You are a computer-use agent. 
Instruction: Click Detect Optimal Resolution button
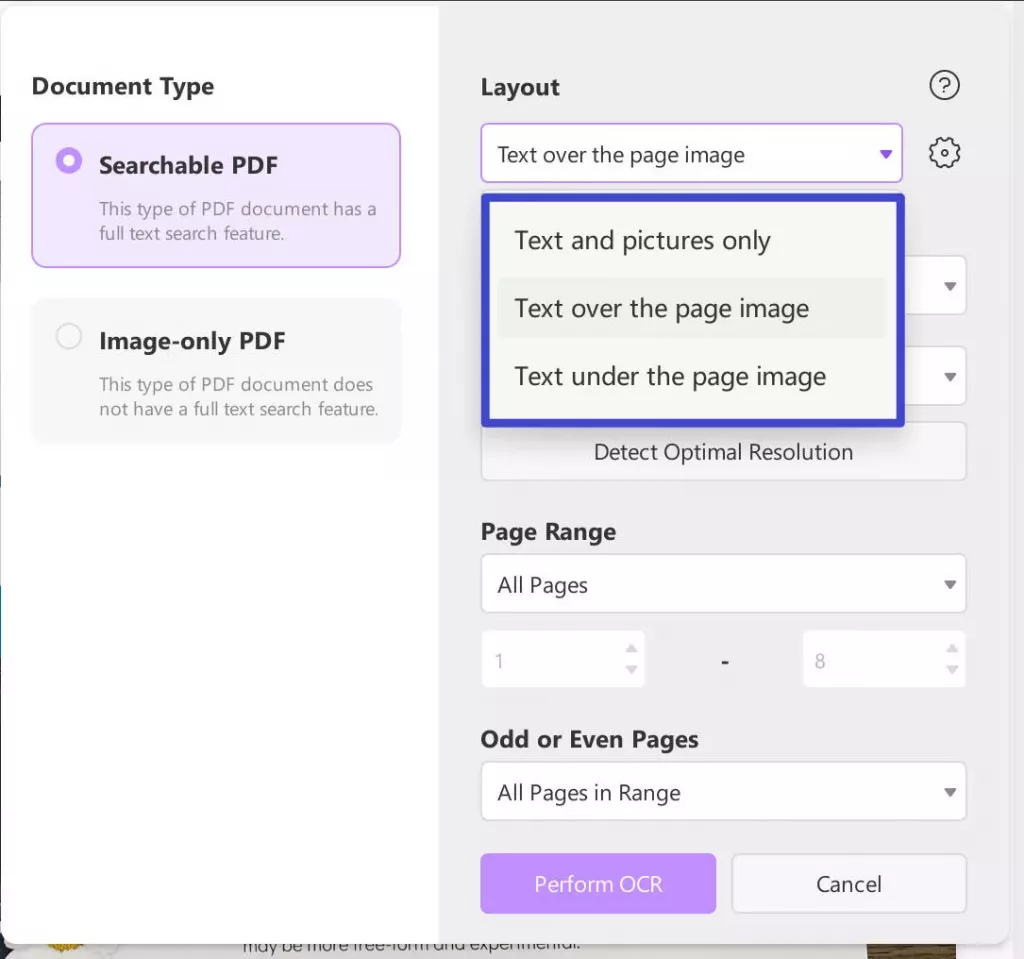pyautogui.click(x=723, y=452)
